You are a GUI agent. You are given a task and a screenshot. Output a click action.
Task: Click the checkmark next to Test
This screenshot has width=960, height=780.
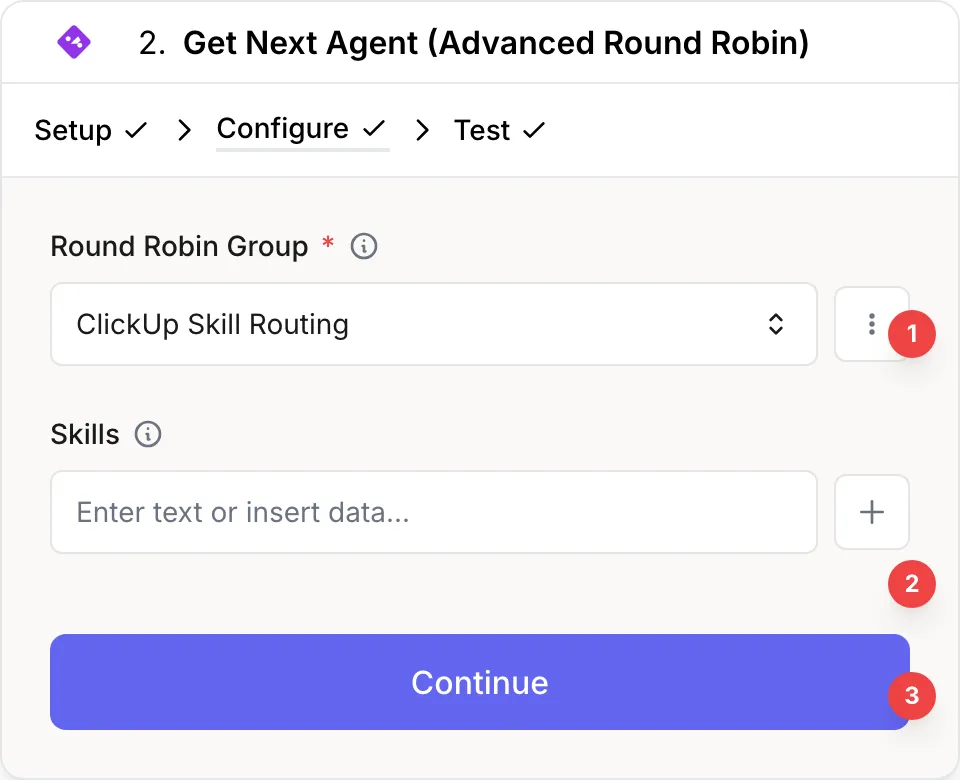533,129
